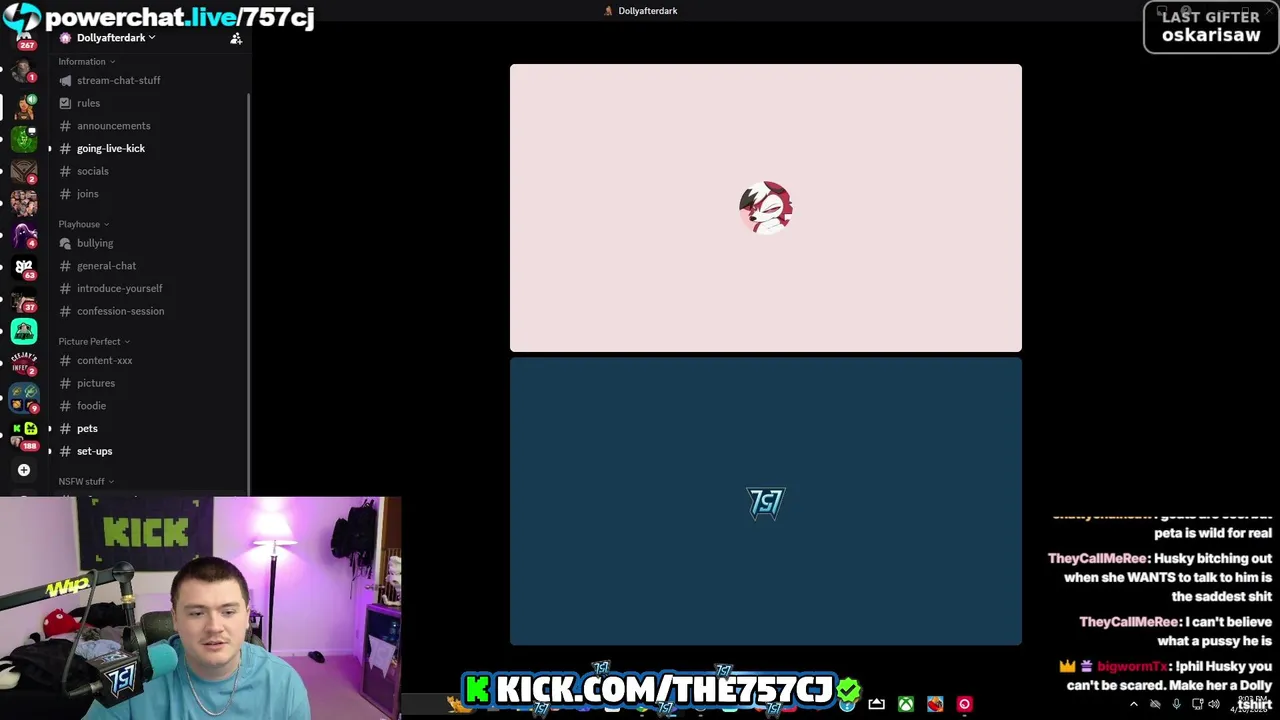Open the server icon with badge 63
The height and width of the screenshot is (720, 1280).
point(24,268)
